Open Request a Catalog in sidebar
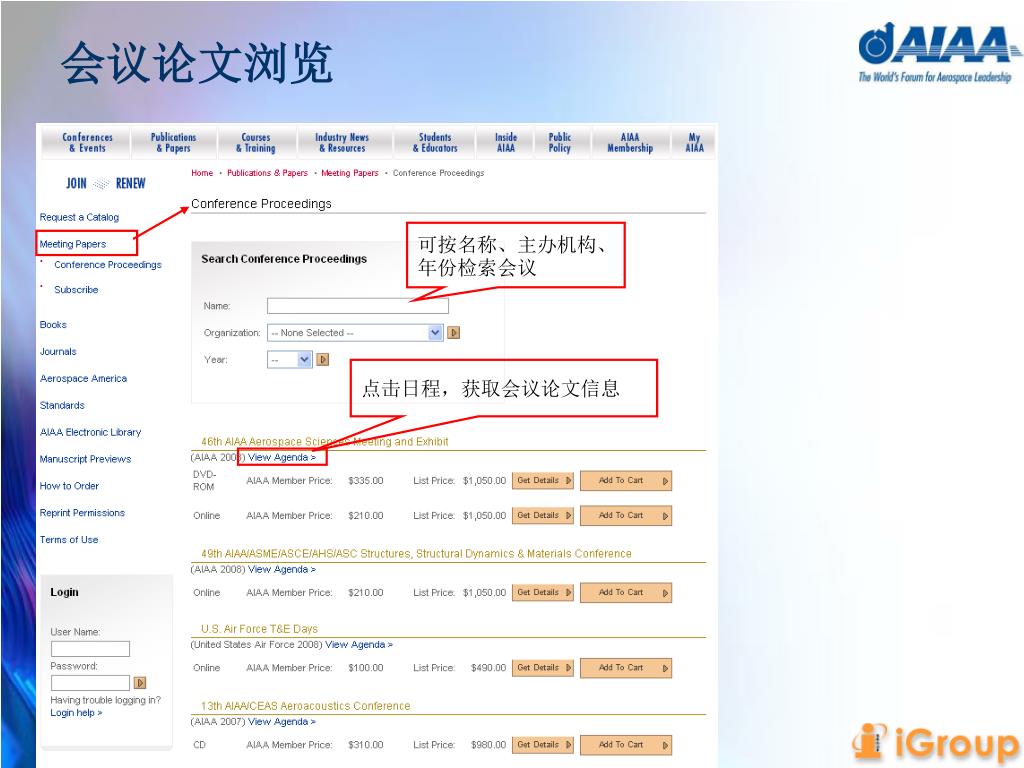Screen dimensions: 1024x768 click(x=79, y=217)
